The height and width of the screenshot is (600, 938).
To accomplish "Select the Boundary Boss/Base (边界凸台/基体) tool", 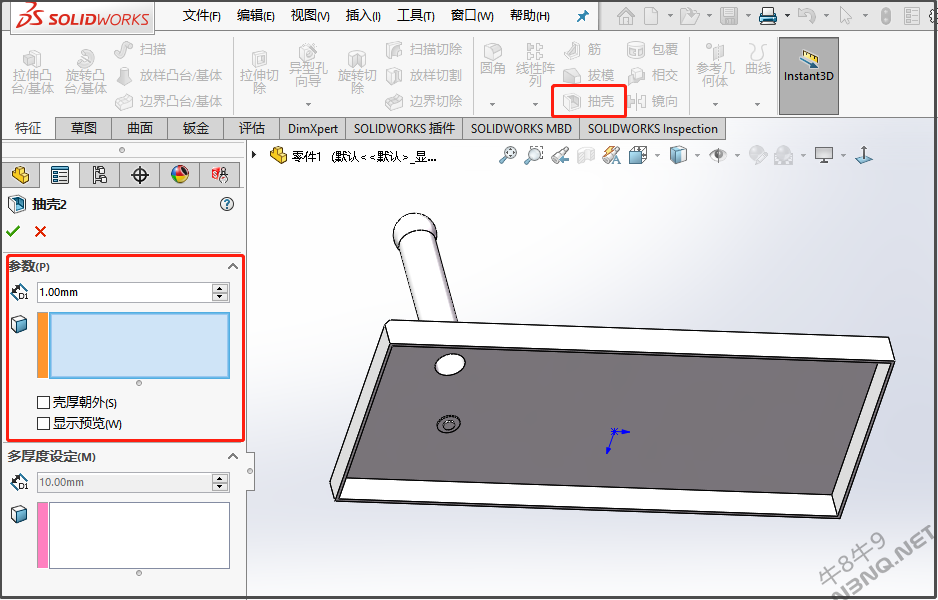I will (169, 101).
